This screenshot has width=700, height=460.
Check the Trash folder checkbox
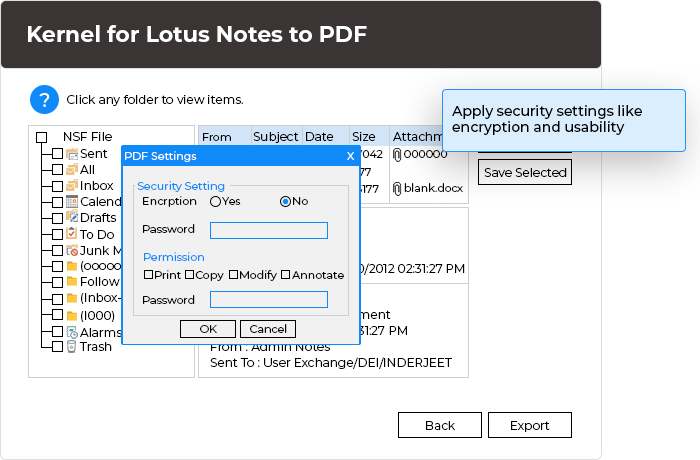pos(57,347)
